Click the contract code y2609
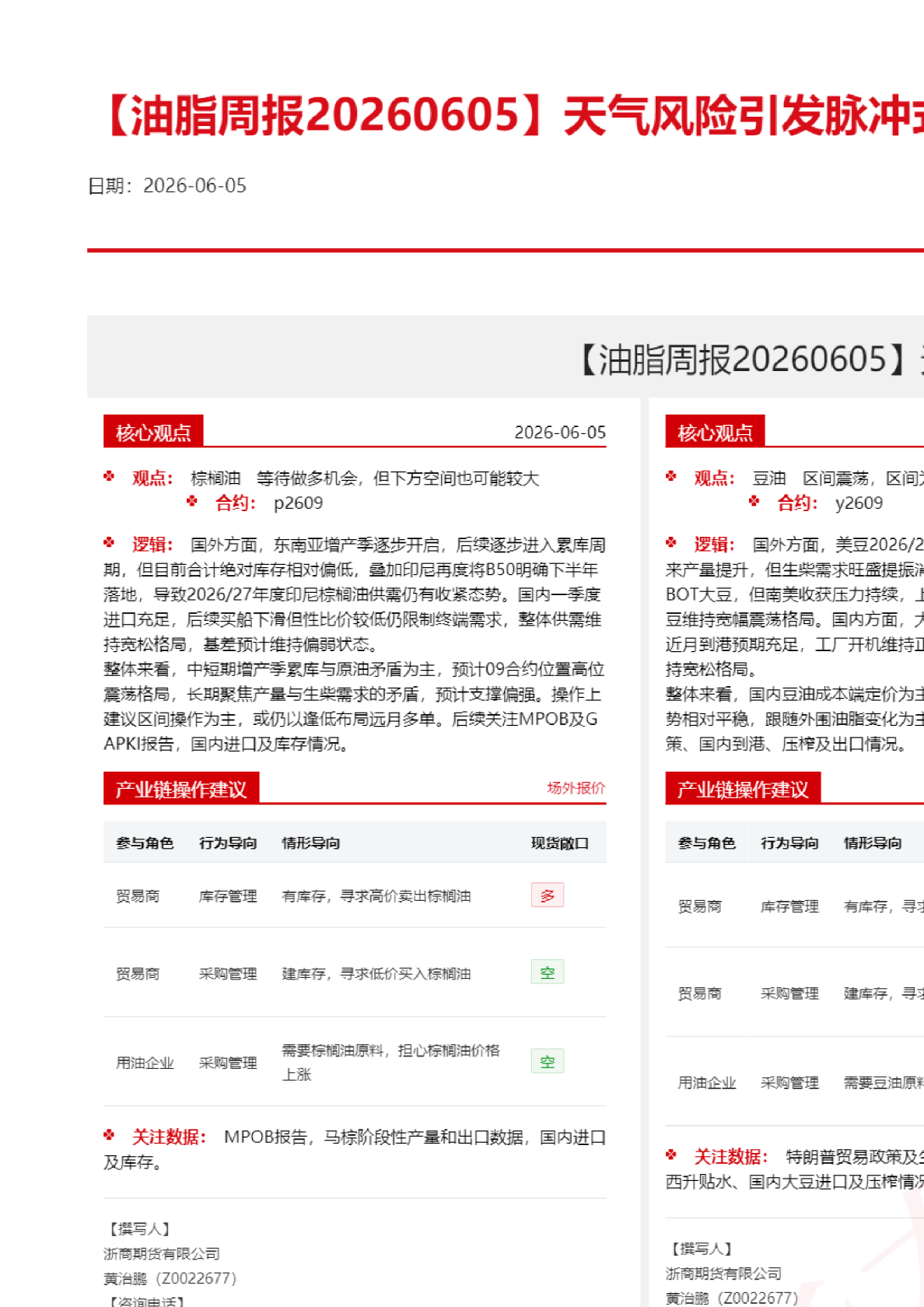This screenshot has width=924, height=1307. pyautogui.click(x=859, y=503)
